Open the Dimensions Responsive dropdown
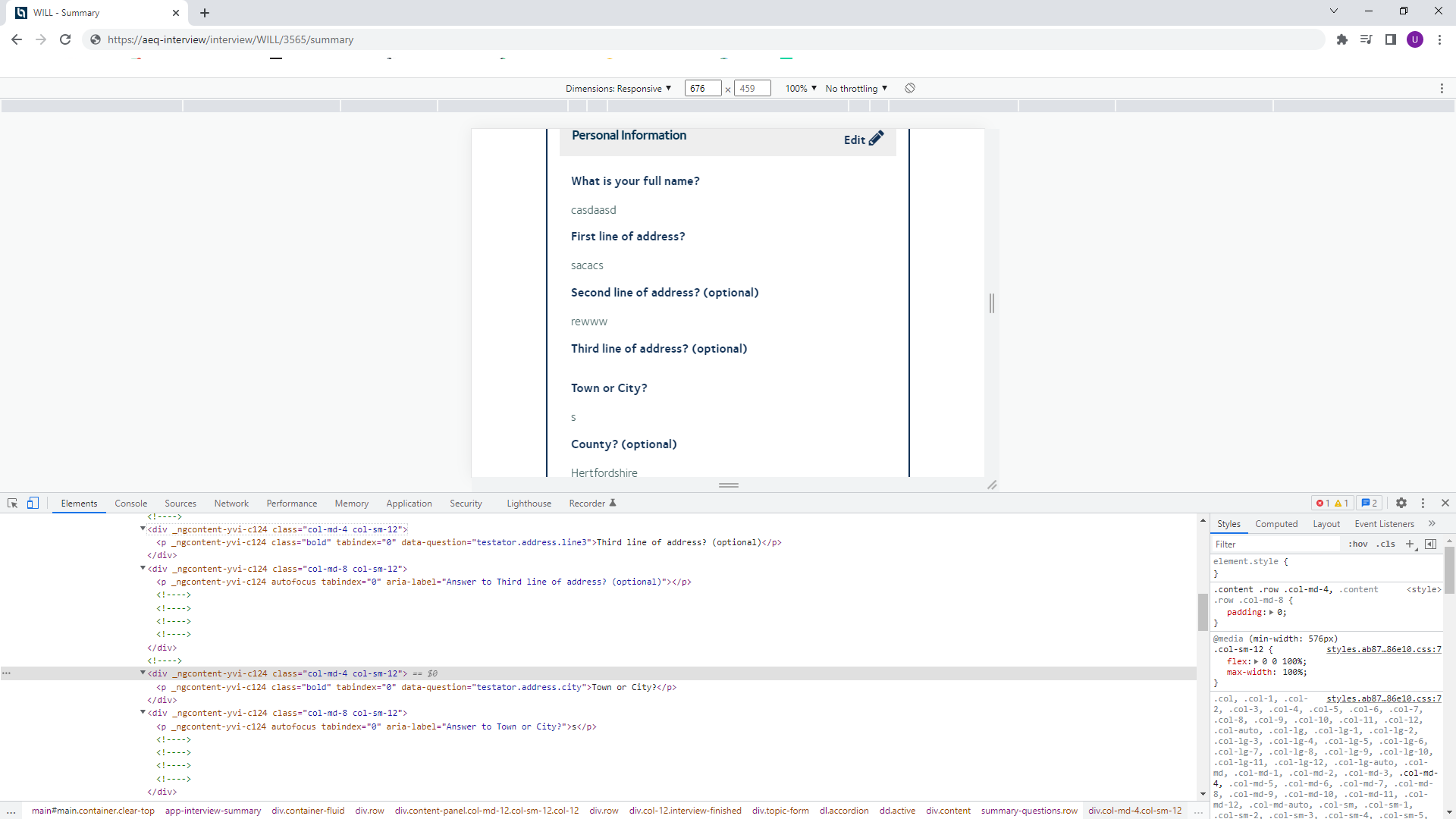This screenshot has width=1456, height=819. pyautogui.click(x=618, y=88)
